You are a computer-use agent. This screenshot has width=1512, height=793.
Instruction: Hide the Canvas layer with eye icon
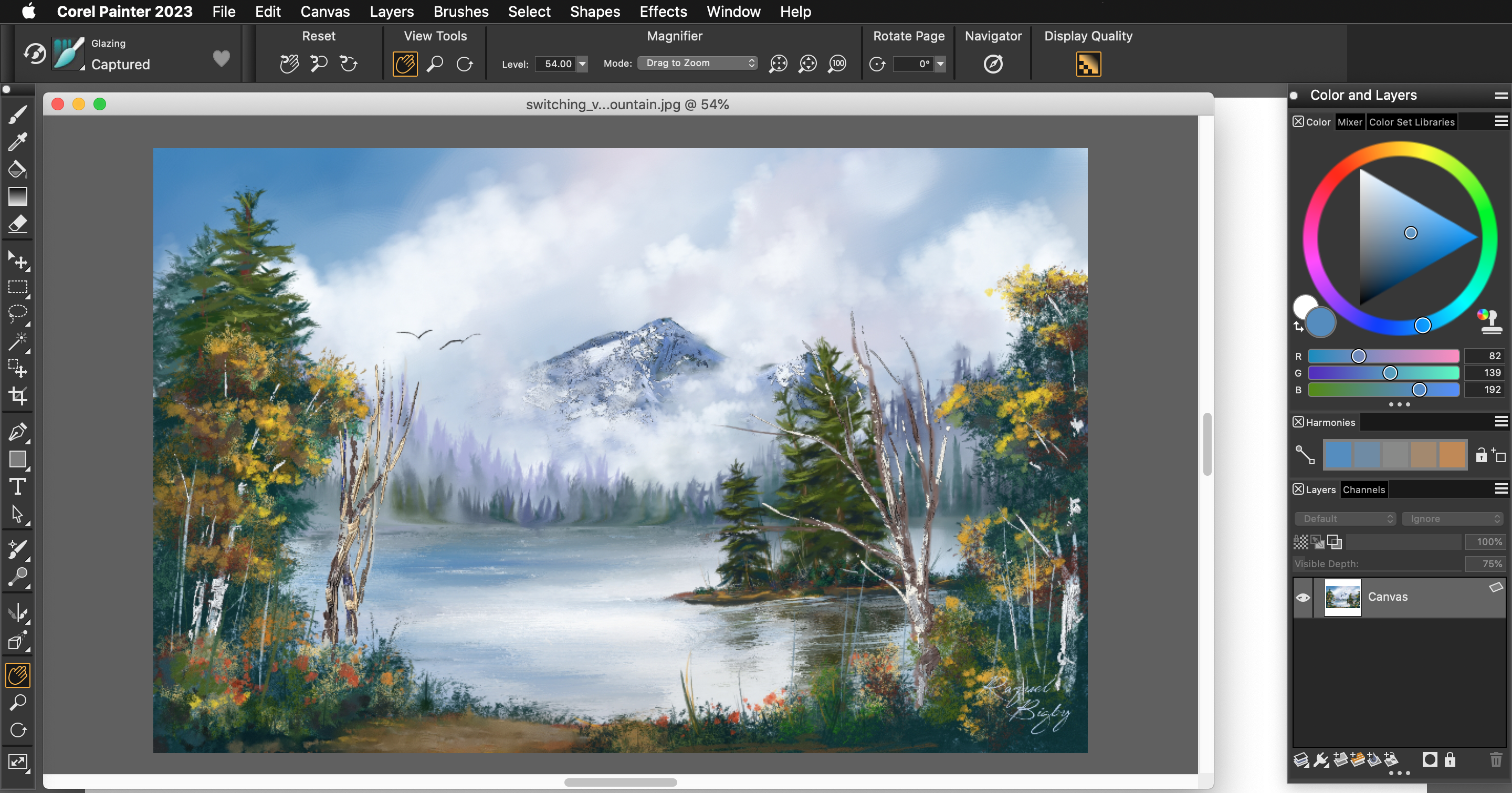click(x=1303, y=598)
